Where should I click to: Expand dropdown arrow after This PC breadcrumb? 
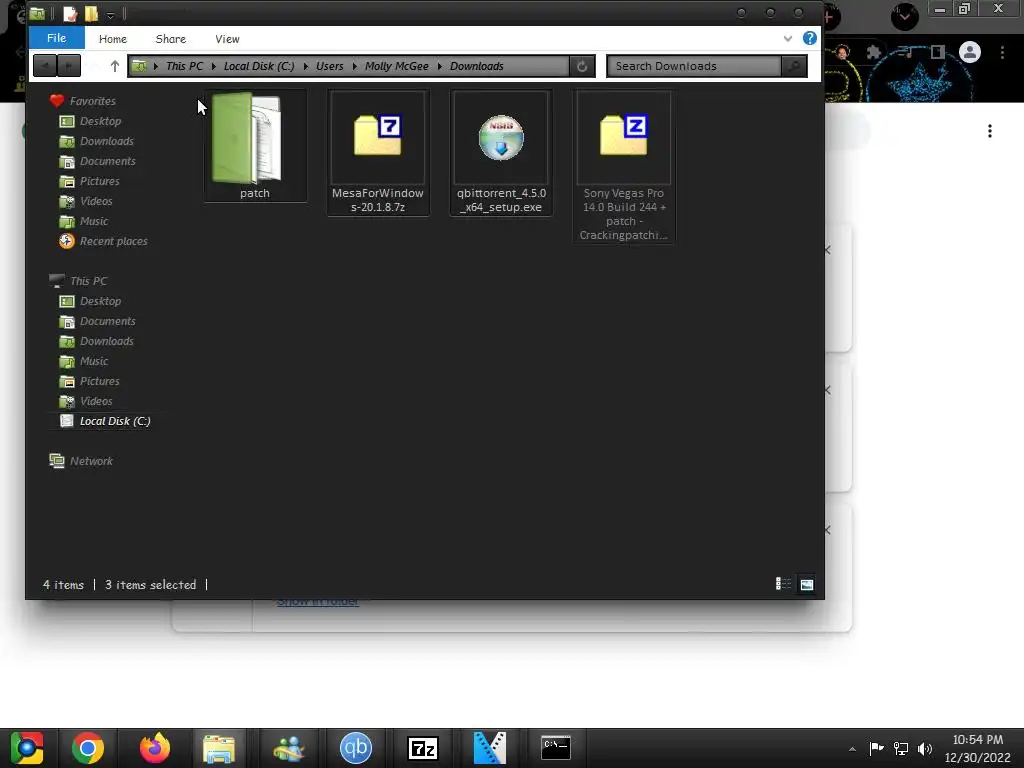click(214, 66)
